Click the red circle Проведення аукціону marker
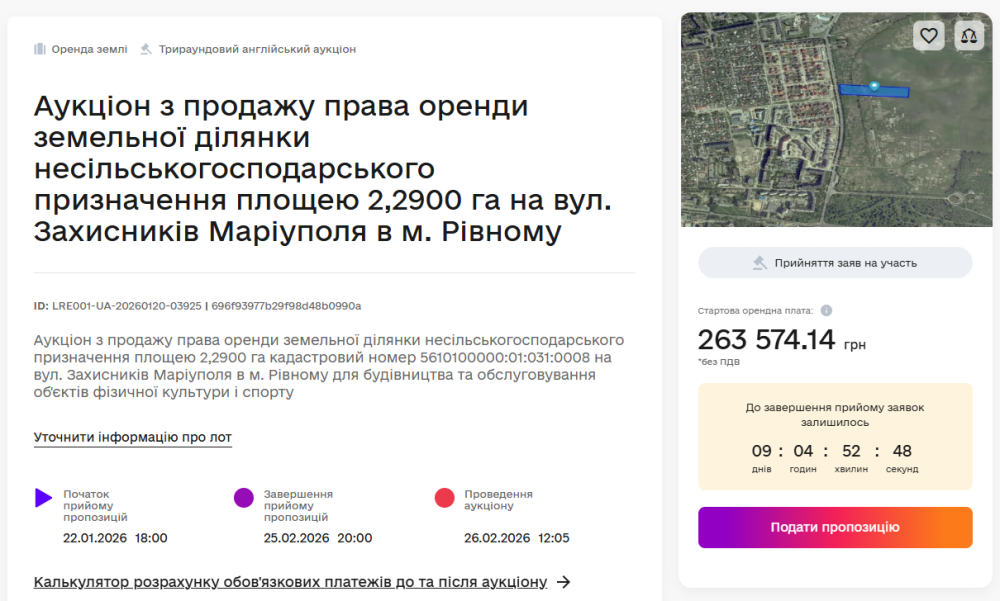The width and height of the screenshot is (1000, 601). tap(445, 498)
